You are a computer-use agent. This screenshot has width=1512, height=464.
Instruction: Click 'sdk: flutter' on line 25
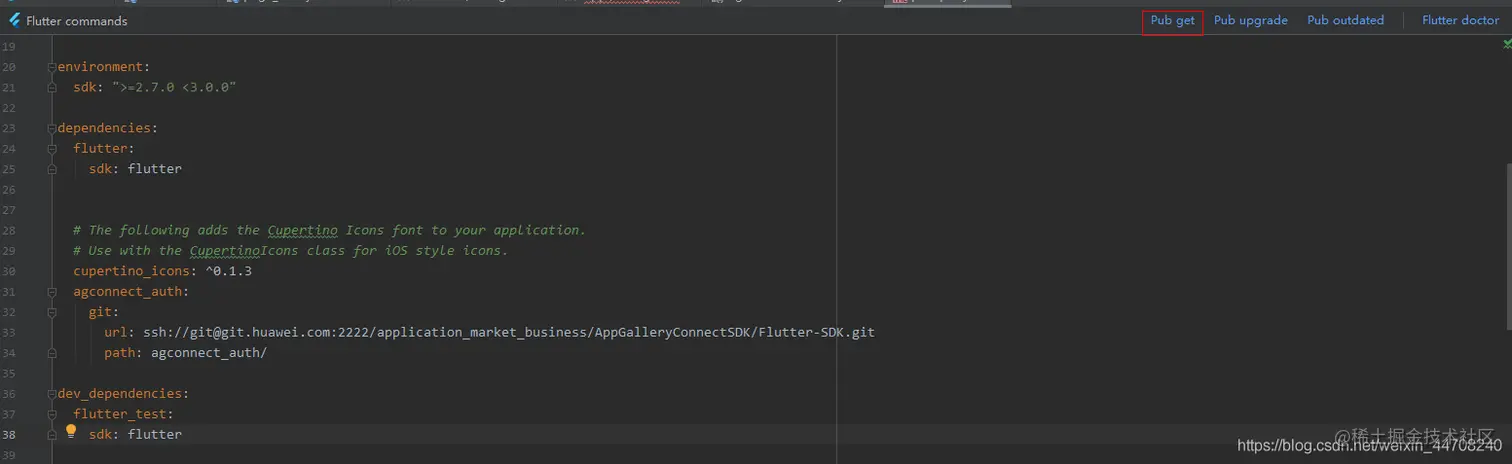[135, 169]
